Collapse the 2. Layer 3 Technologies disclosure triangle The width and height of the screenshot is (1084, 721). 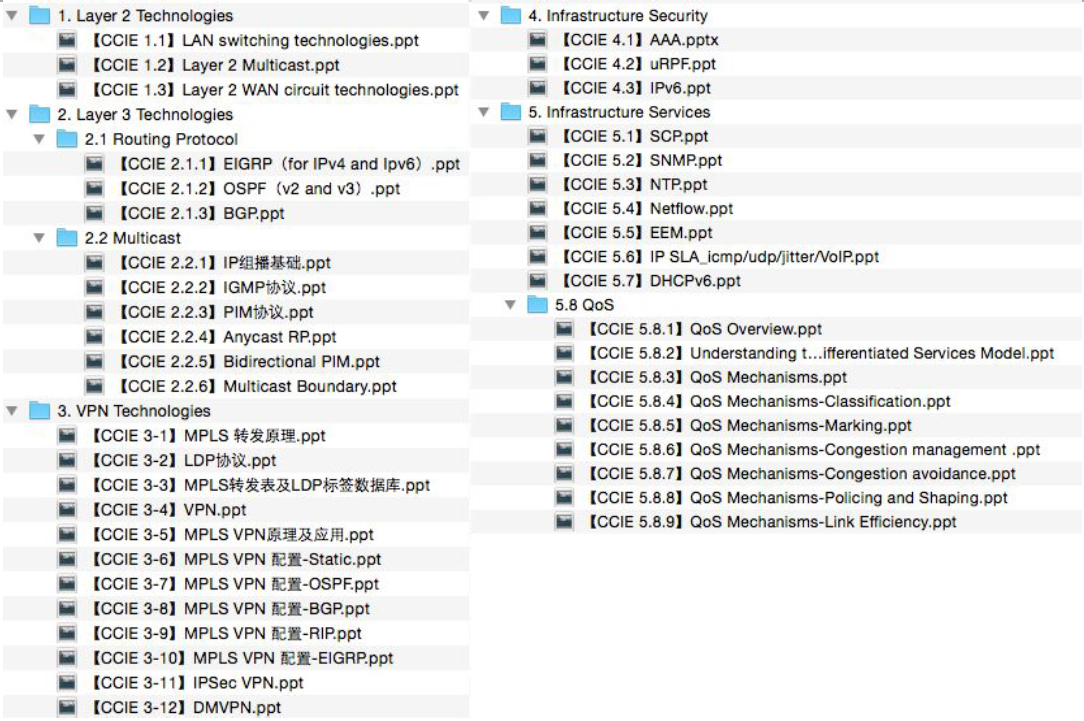[12, 114]
